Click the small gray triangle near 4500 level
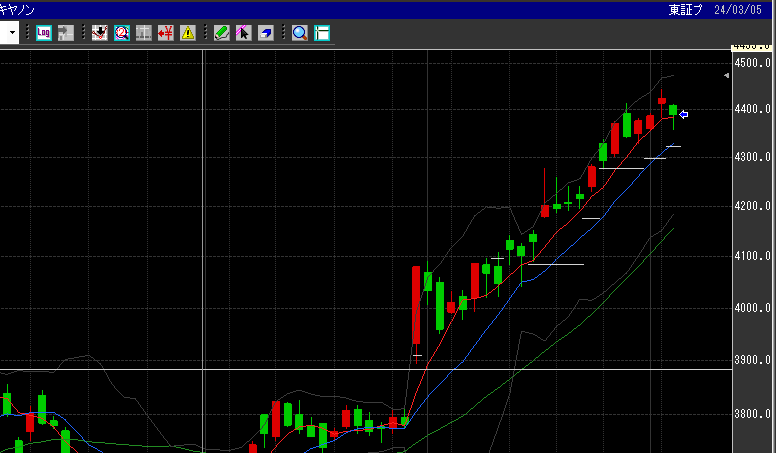The width and height of the screenshot is (776, 453). (x=727, y=76)
